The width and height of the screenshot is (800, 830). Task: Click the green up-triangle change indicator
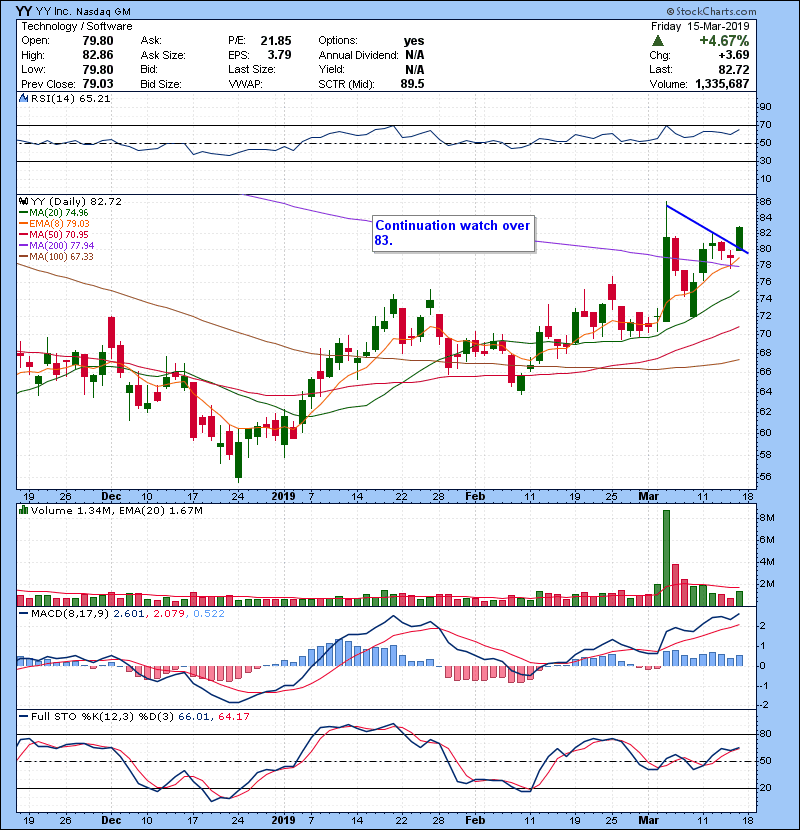(658, 41)
